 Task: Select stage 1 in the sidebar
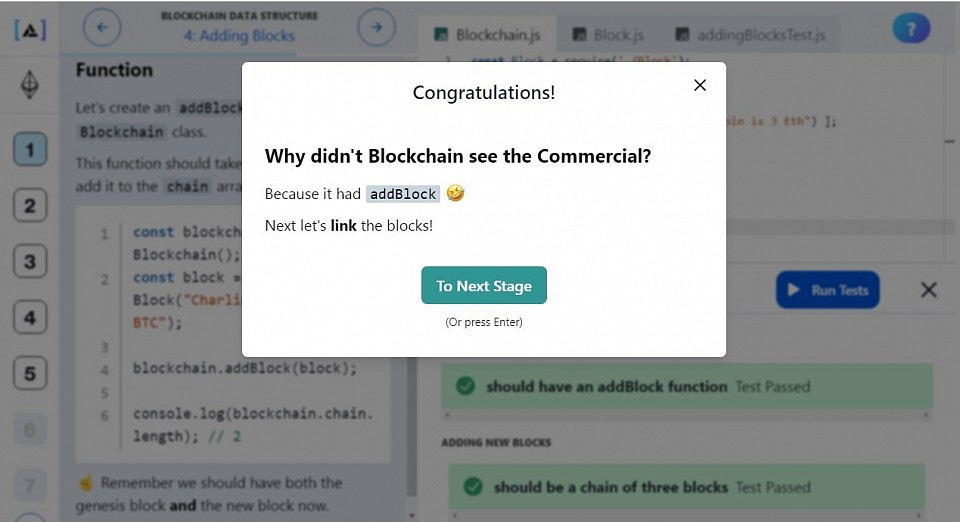(x=30, y=149)
